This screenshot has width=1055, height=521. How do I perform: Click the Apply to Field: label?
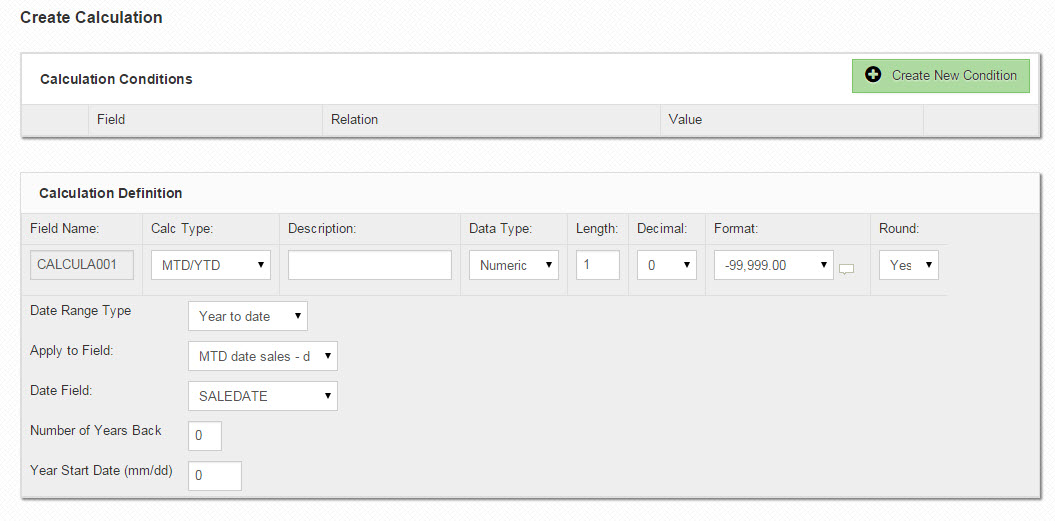pyautogui.click(x=72, y=351)
